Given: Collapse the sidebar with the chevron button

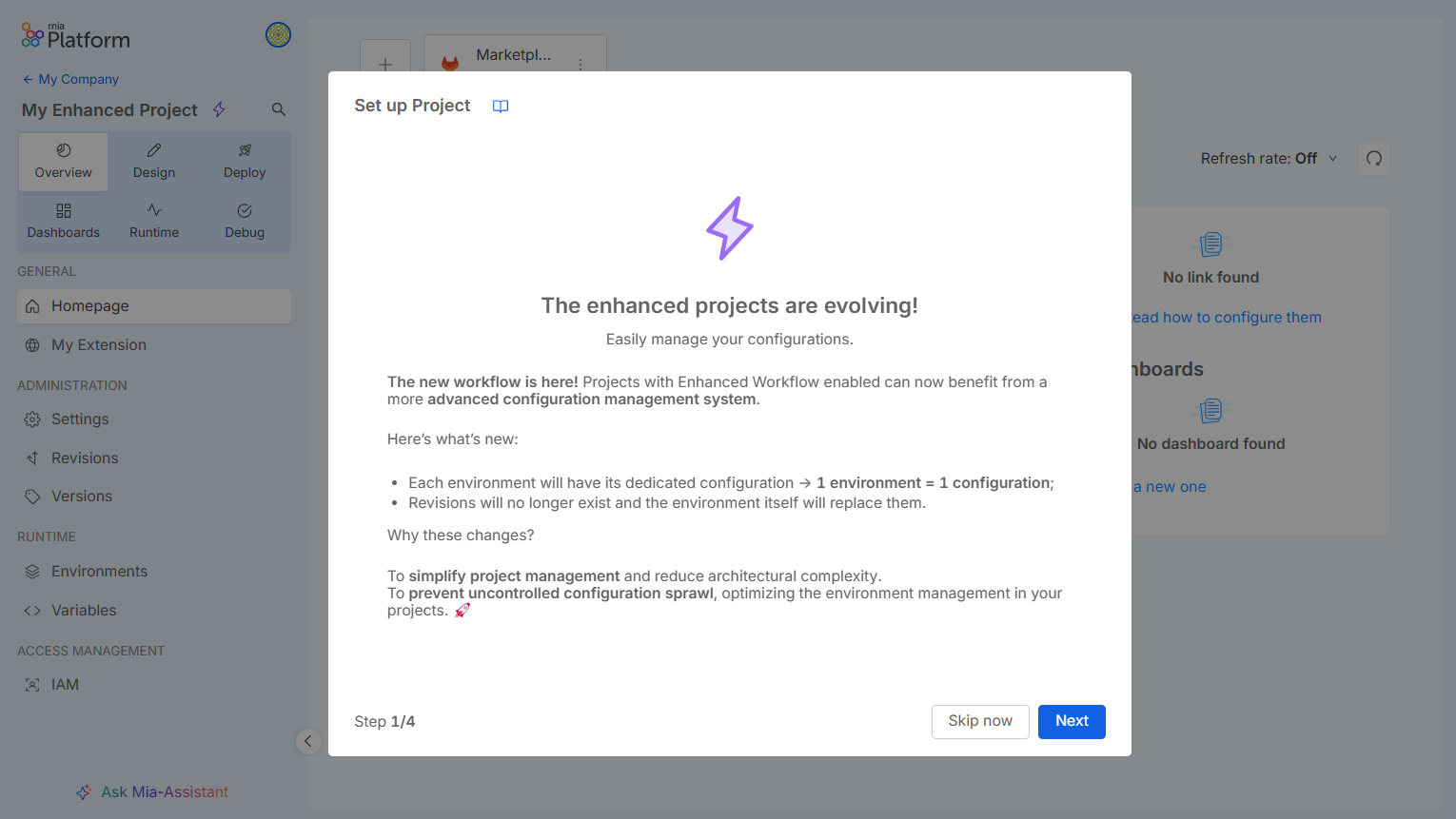Looking at the screenshot, I should click(x=308, y=741).
